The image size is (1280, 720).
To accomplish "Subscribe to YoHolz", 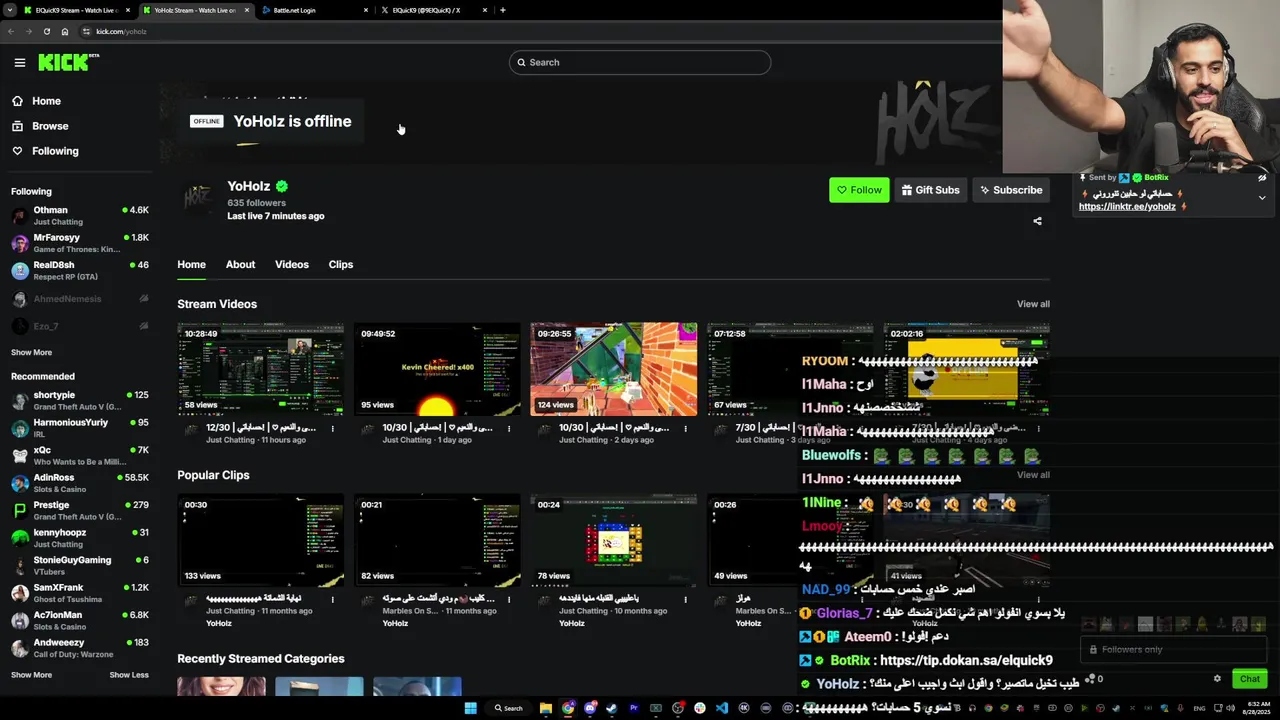I will click(x=1011, y=190).
